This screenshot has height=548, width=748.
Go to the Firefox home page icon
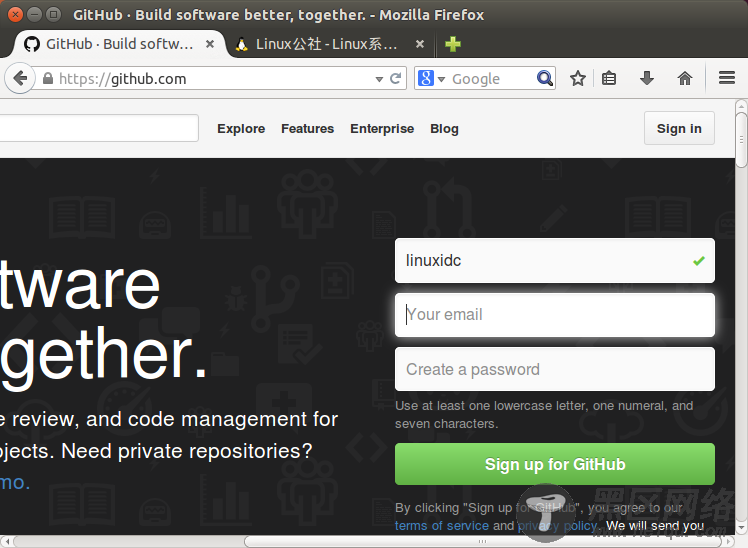click(685, 78)
